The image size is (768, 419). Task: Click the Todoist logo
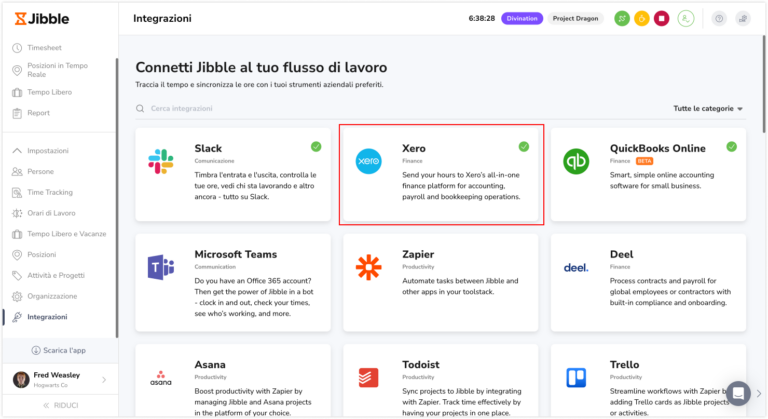click(368, 378)
